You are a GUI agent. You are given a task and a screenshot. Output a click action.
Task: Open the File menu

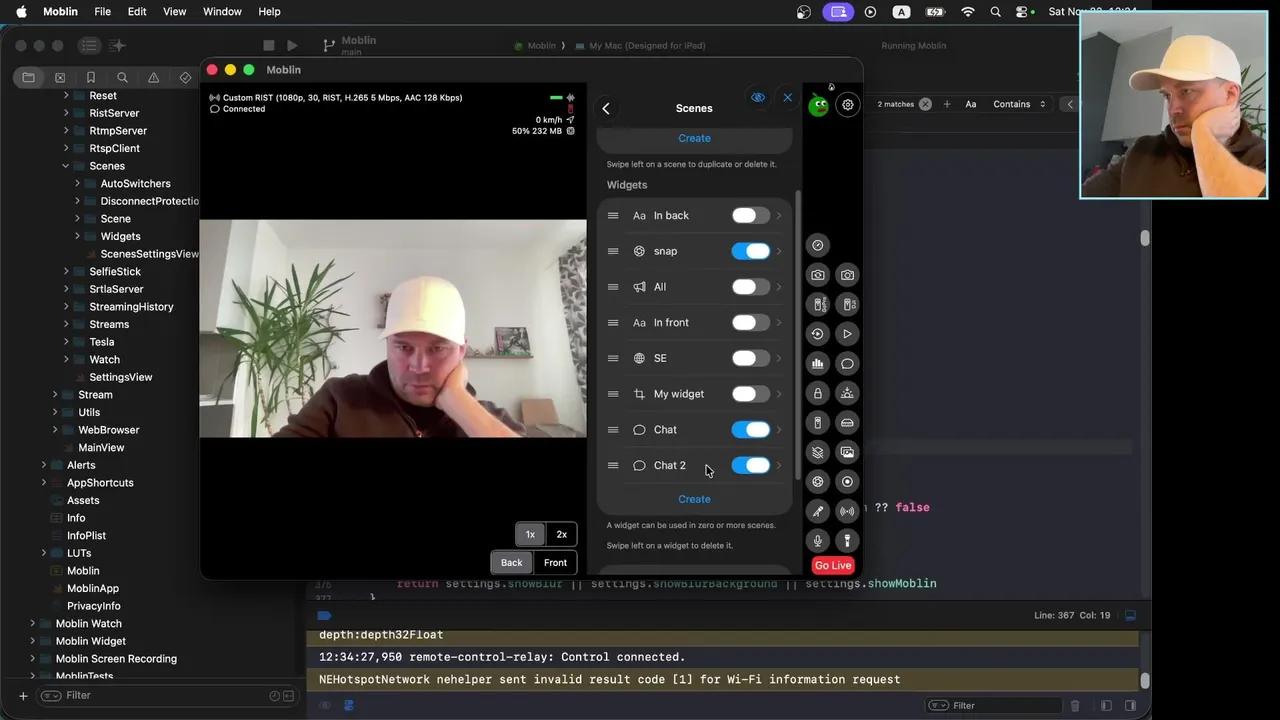click(102, 12)
